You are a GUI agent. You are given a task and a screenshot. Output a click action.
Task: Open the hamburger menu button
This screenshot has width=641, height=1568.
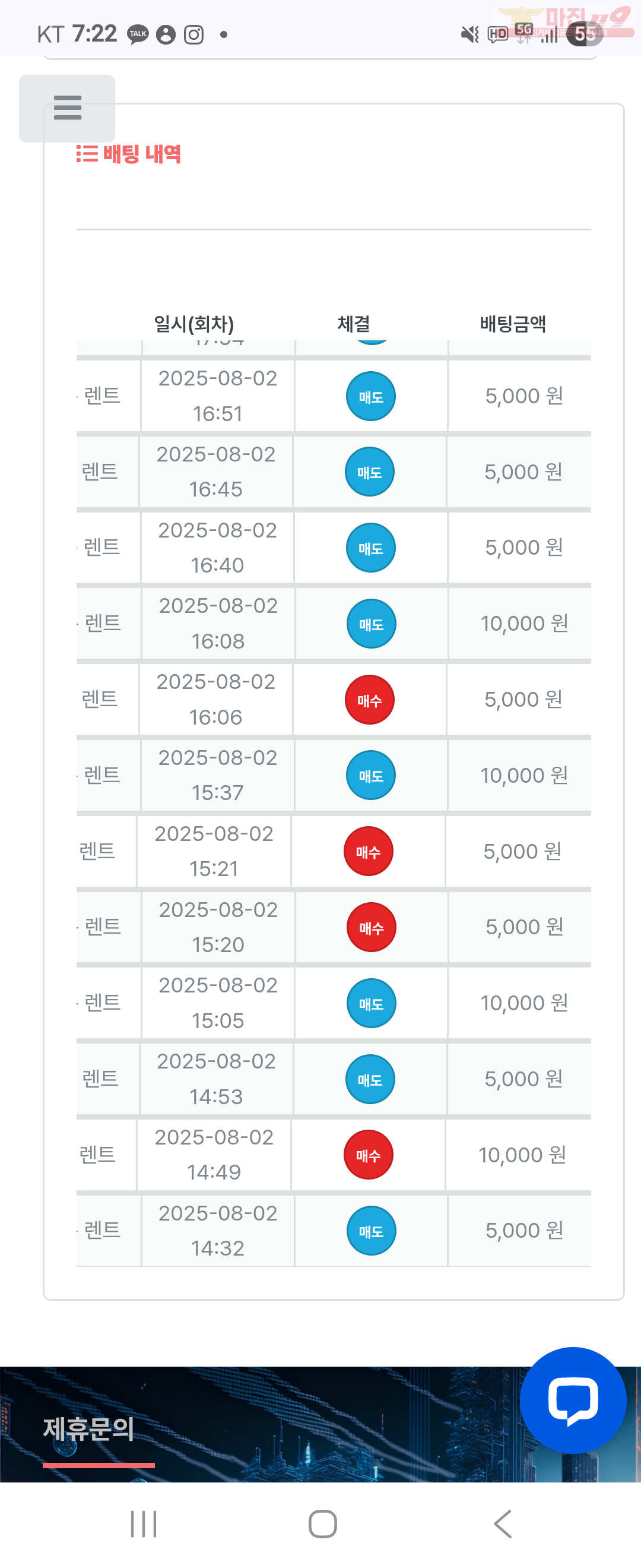[67, 108]
